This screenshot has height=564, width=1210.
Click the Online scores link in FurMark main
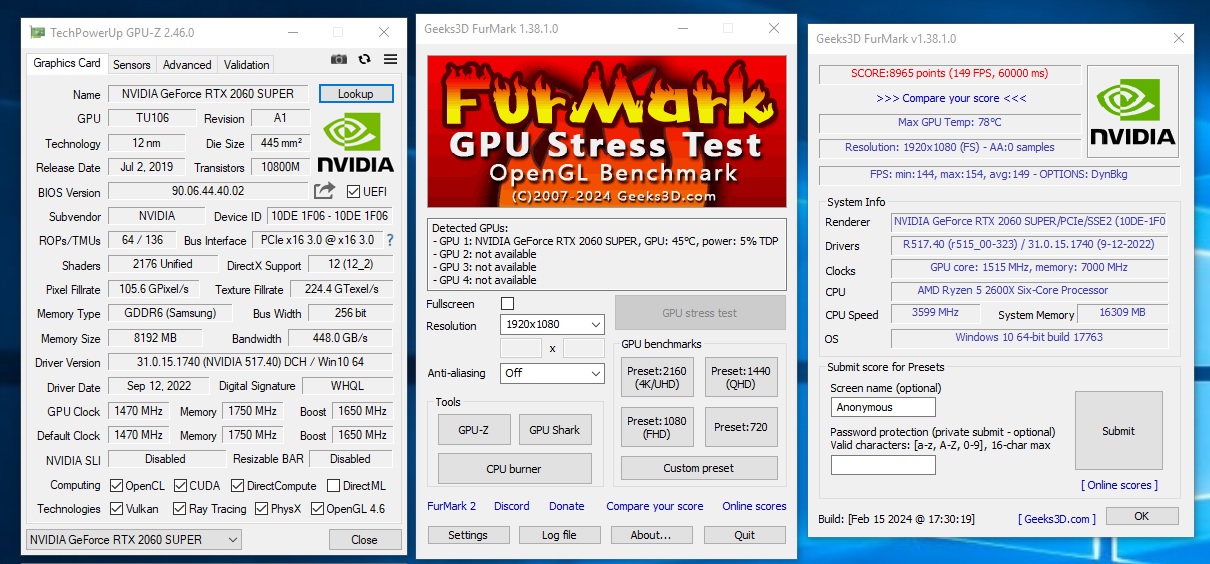click(755, 506)
